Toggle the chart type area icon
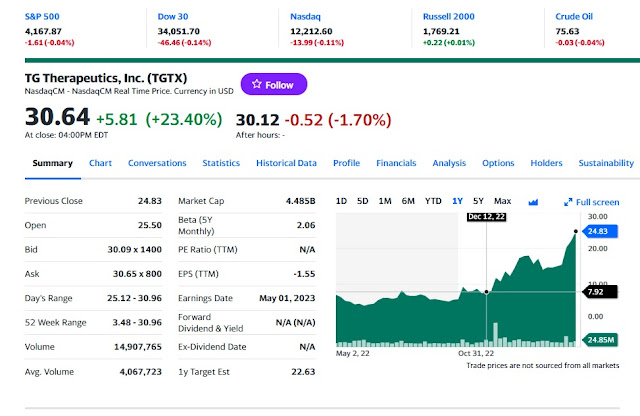 [x=533, y=202]
